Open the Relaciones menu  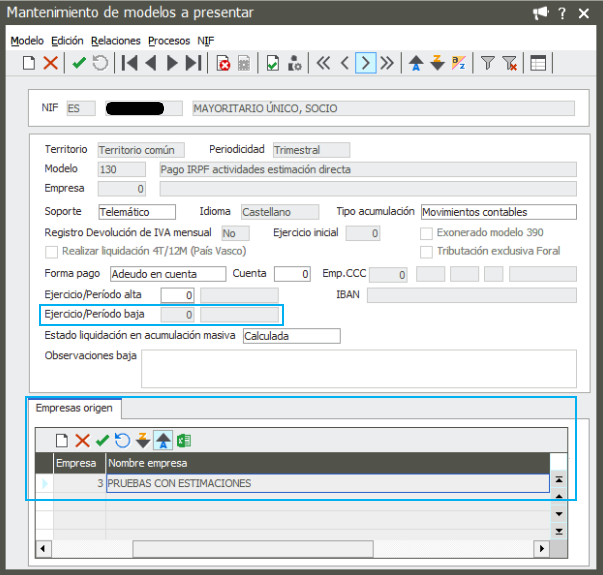point(115,41)
